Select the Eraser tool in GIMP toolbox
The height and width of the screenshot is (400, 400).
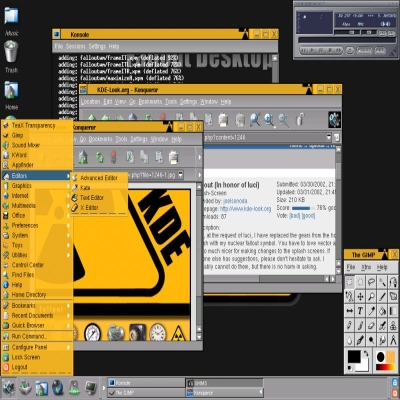(x=371, y=325)
